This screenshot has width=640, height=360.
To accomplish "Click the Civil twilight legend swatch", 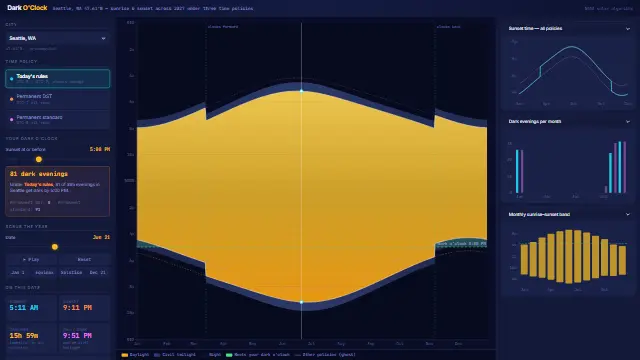I will point(157,355).
